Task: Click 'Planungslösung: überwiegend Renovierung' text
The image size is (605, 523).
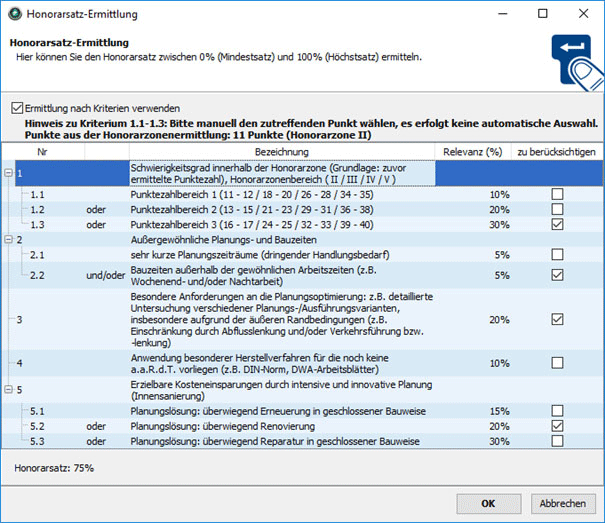Action: point(223,426)
